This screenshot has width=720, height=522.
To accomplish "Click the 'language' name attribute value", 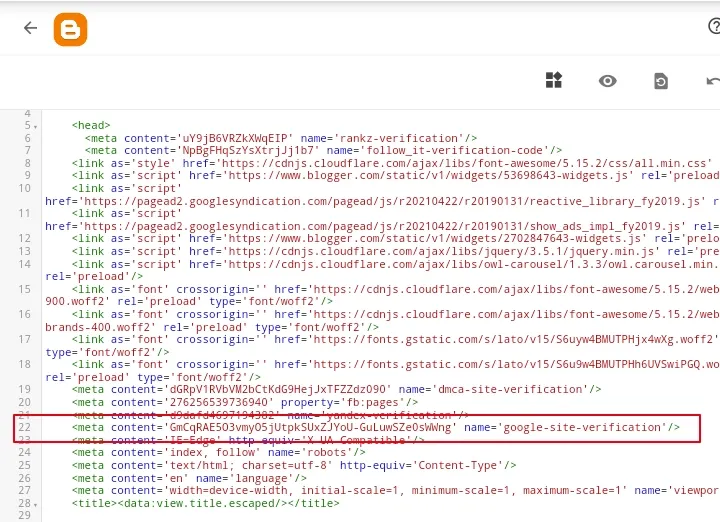I will pos(261,478).
